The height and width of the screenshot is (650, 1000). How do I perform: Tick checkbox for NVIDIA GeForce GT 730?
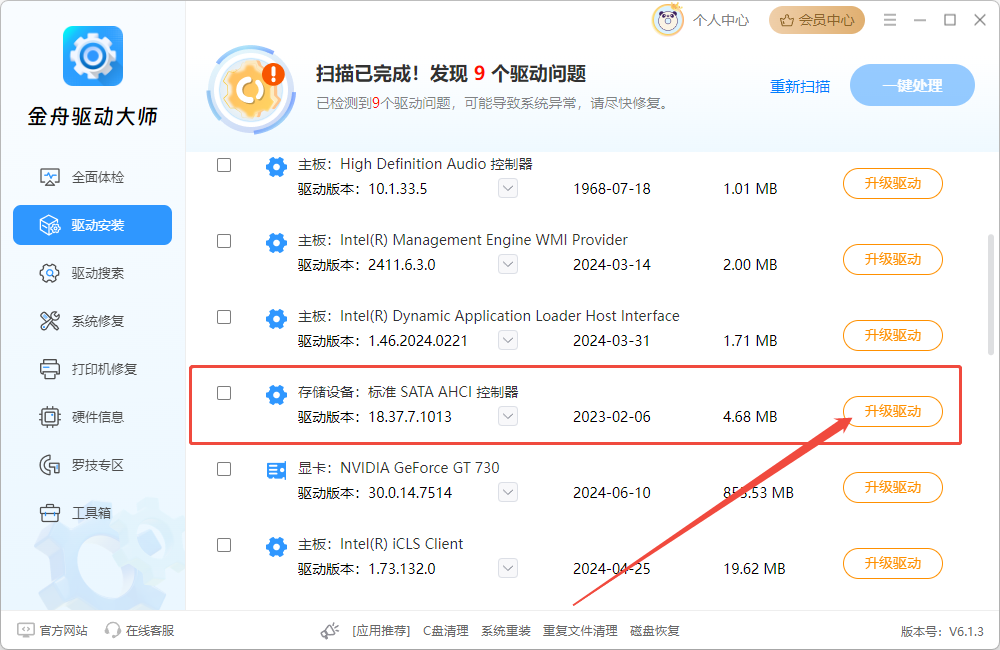pos(224,469)
